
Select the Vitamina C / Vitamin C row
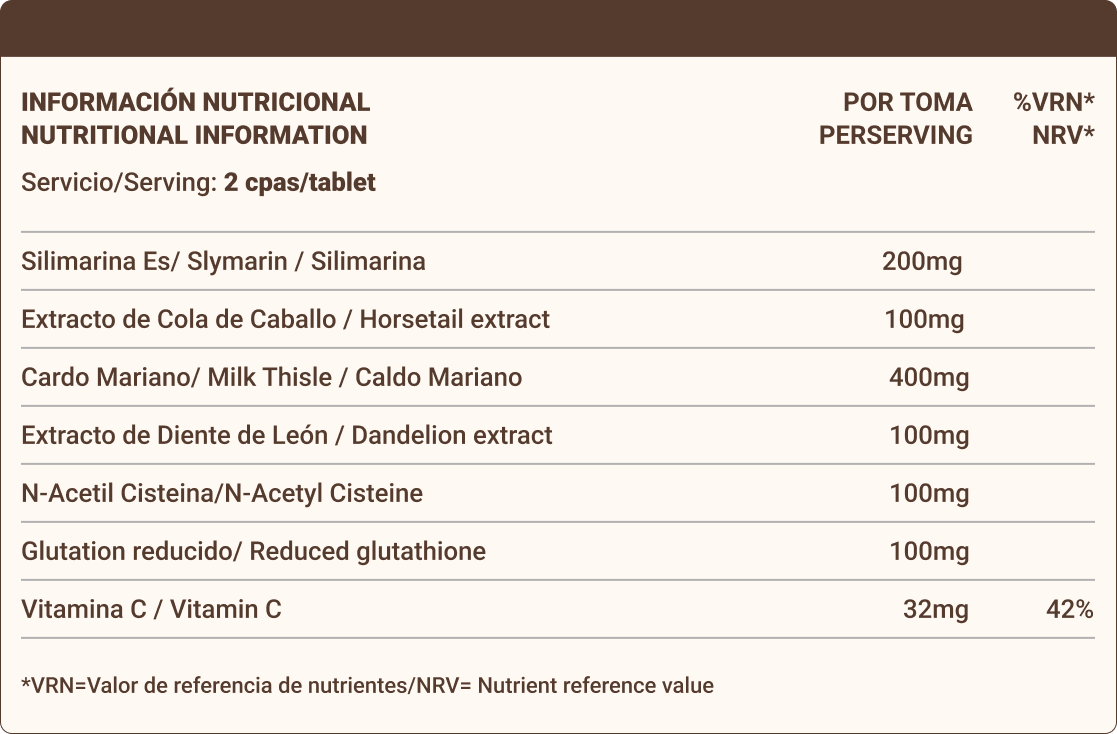[x=558, y=609]
